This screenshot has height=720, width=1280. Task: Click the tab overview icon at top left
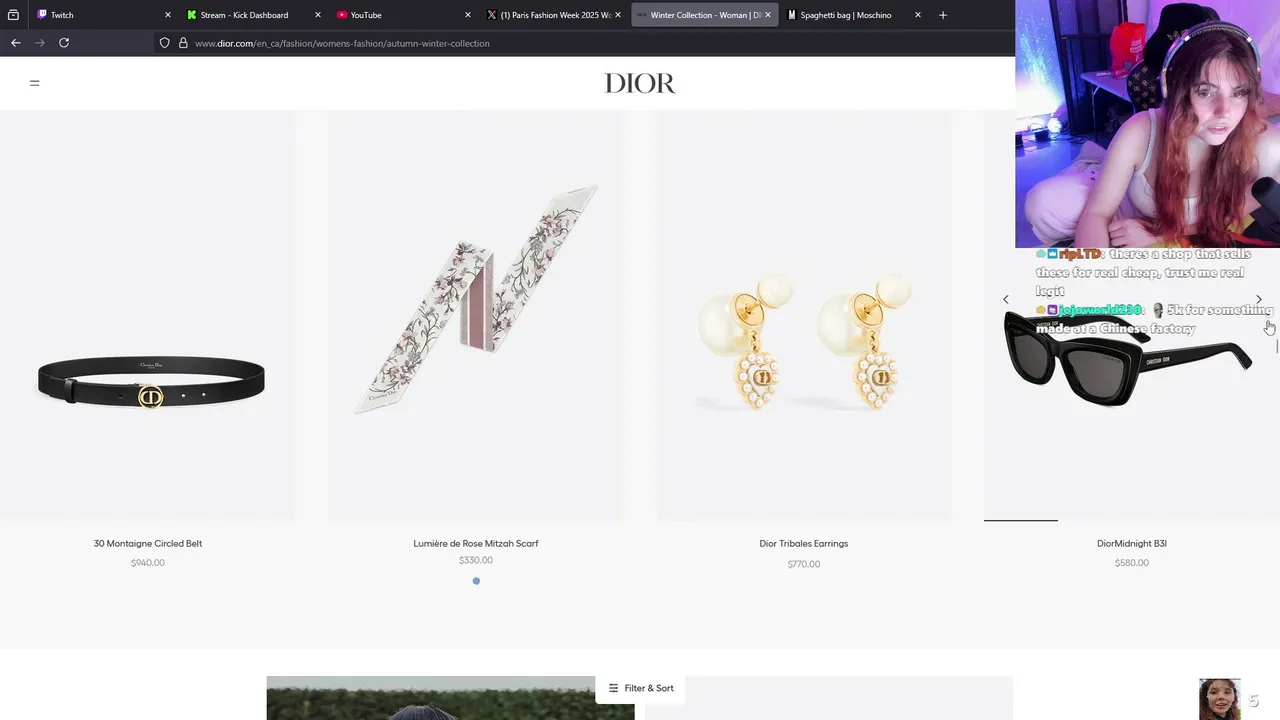(13, 15)
